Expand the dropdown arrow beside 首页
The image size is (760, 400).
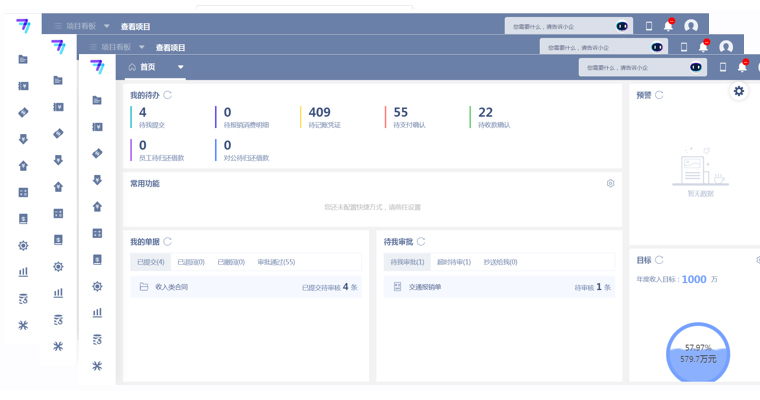(x=181, y=67)
